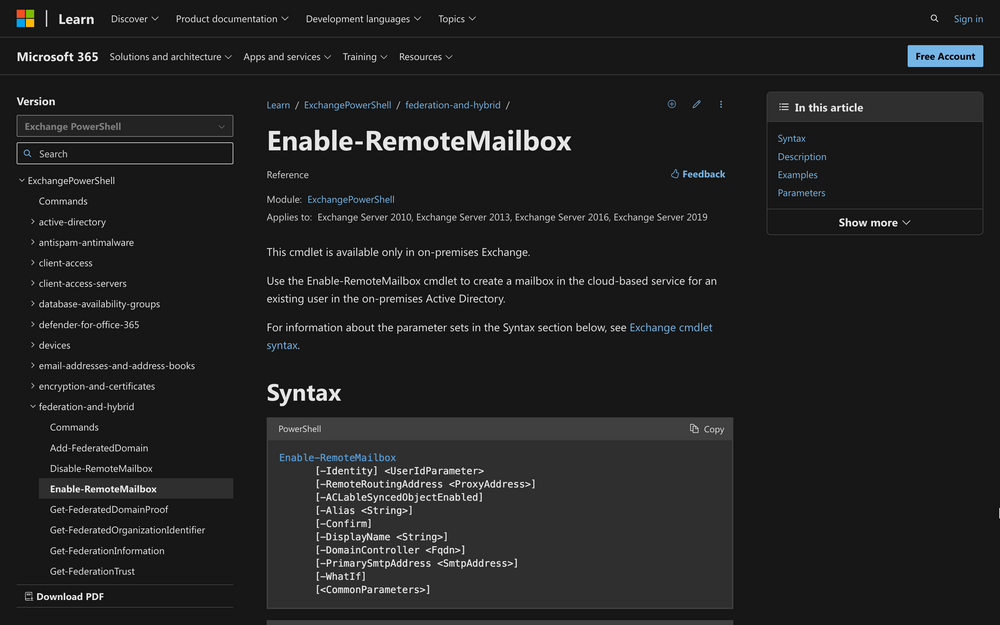This screenshot has width=1000, height=625.
Task: Open the Version dropdown showing Exchange PowerShell
Action: (124, 125)
